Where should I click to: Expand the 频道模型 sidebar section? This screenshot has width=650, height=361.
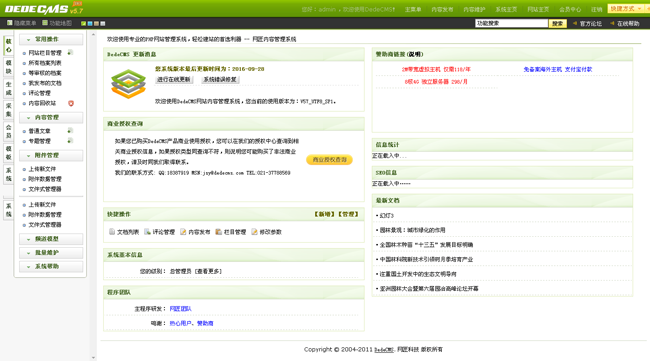point(51,239)
